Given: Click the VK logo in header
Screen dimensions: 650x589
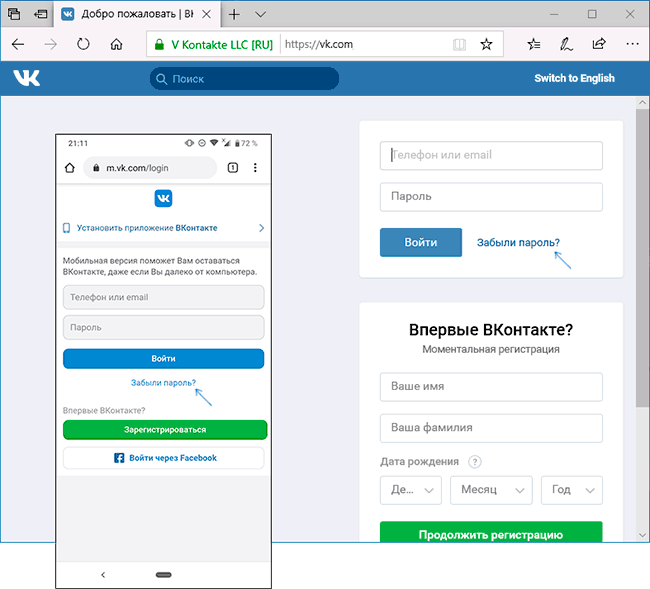Looking at the screenshot, I should coord(26,78).
